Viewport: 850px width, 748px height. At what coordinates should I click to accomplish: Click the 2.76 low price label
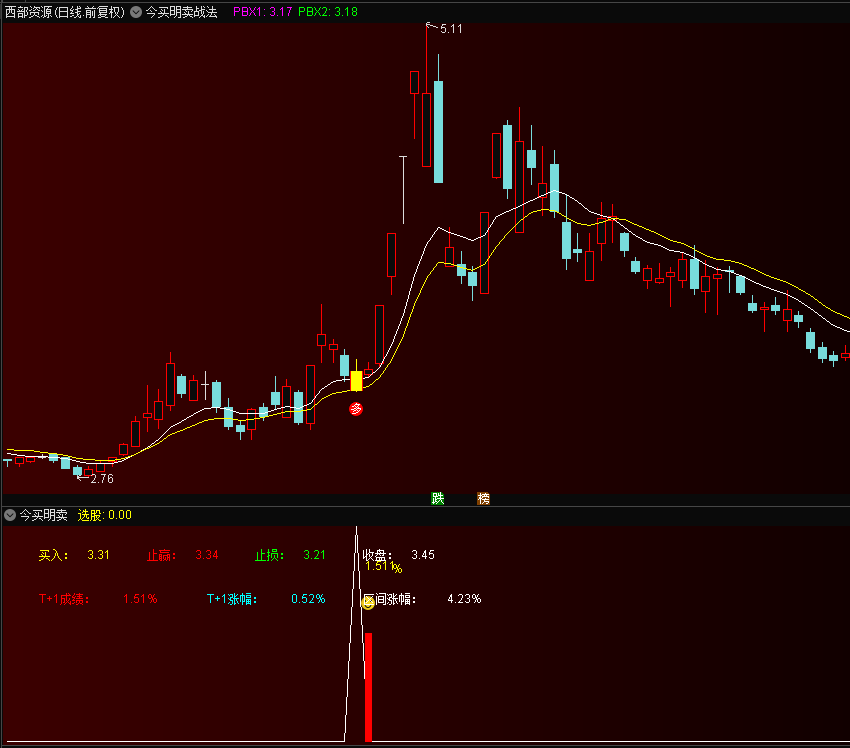(x=102, y=479)
